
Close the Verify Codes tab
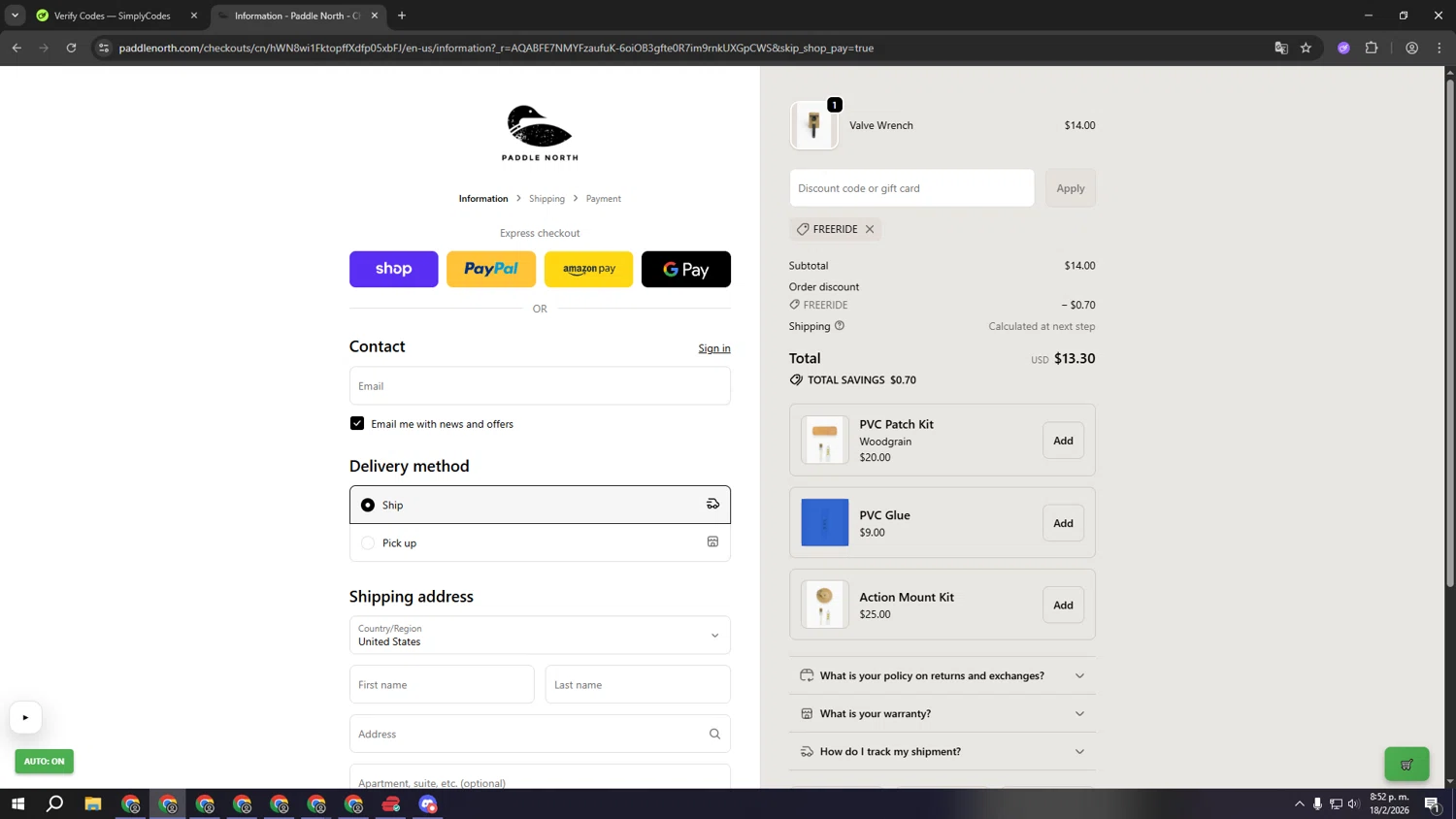pyautogui.click(x=194, y=16)
